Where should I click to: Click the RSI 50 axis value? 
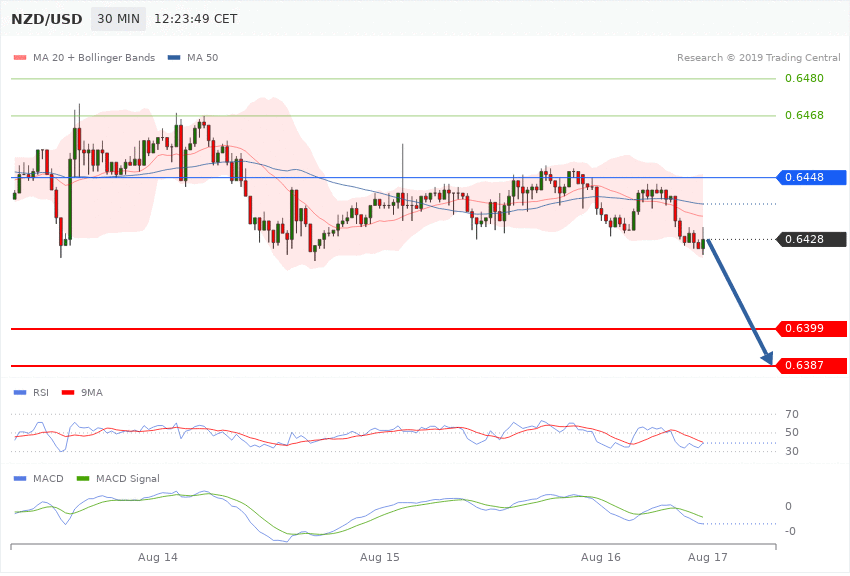[x=791, y=432]
